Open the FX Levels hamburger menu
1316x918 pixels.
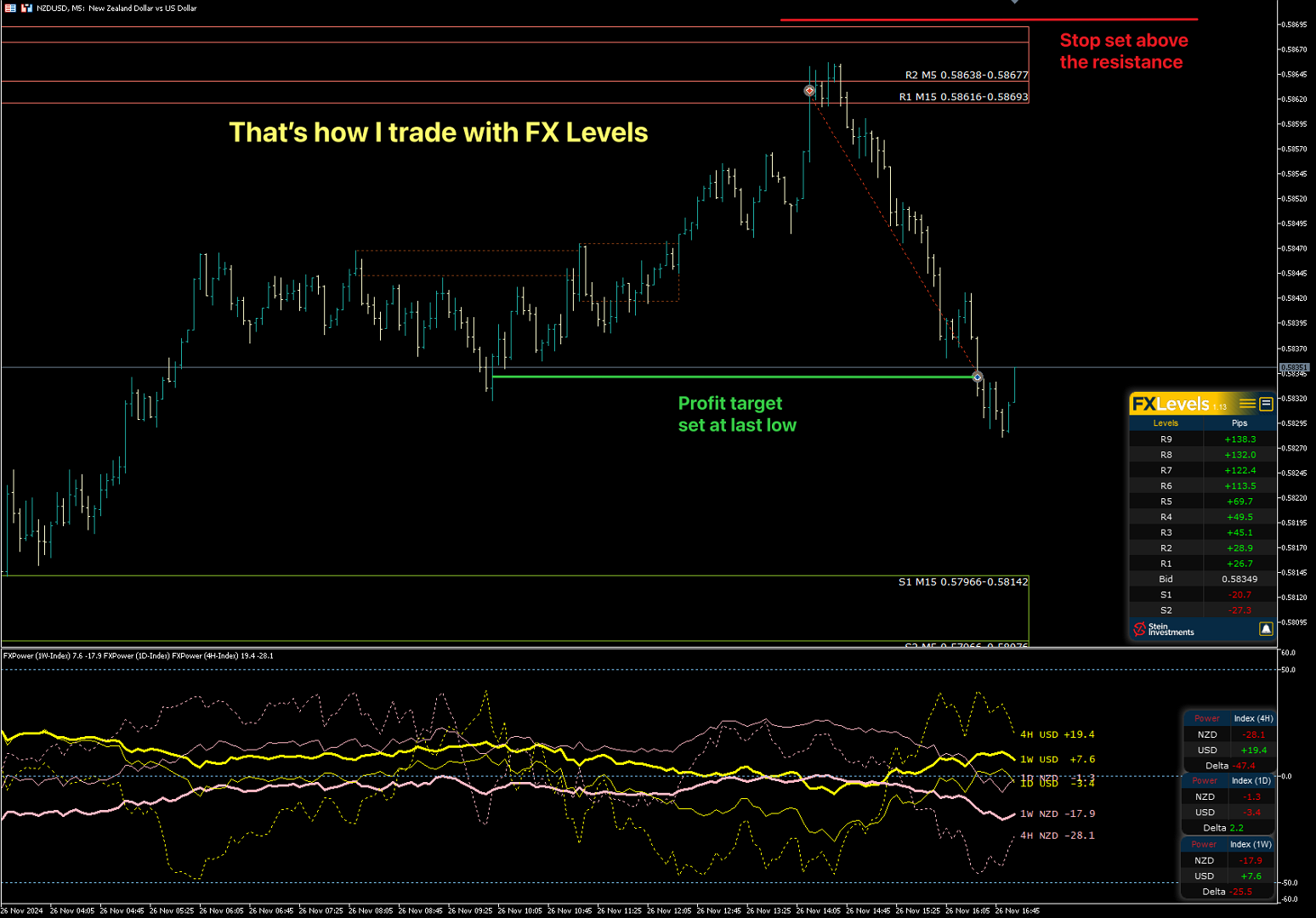point(1248,404)
